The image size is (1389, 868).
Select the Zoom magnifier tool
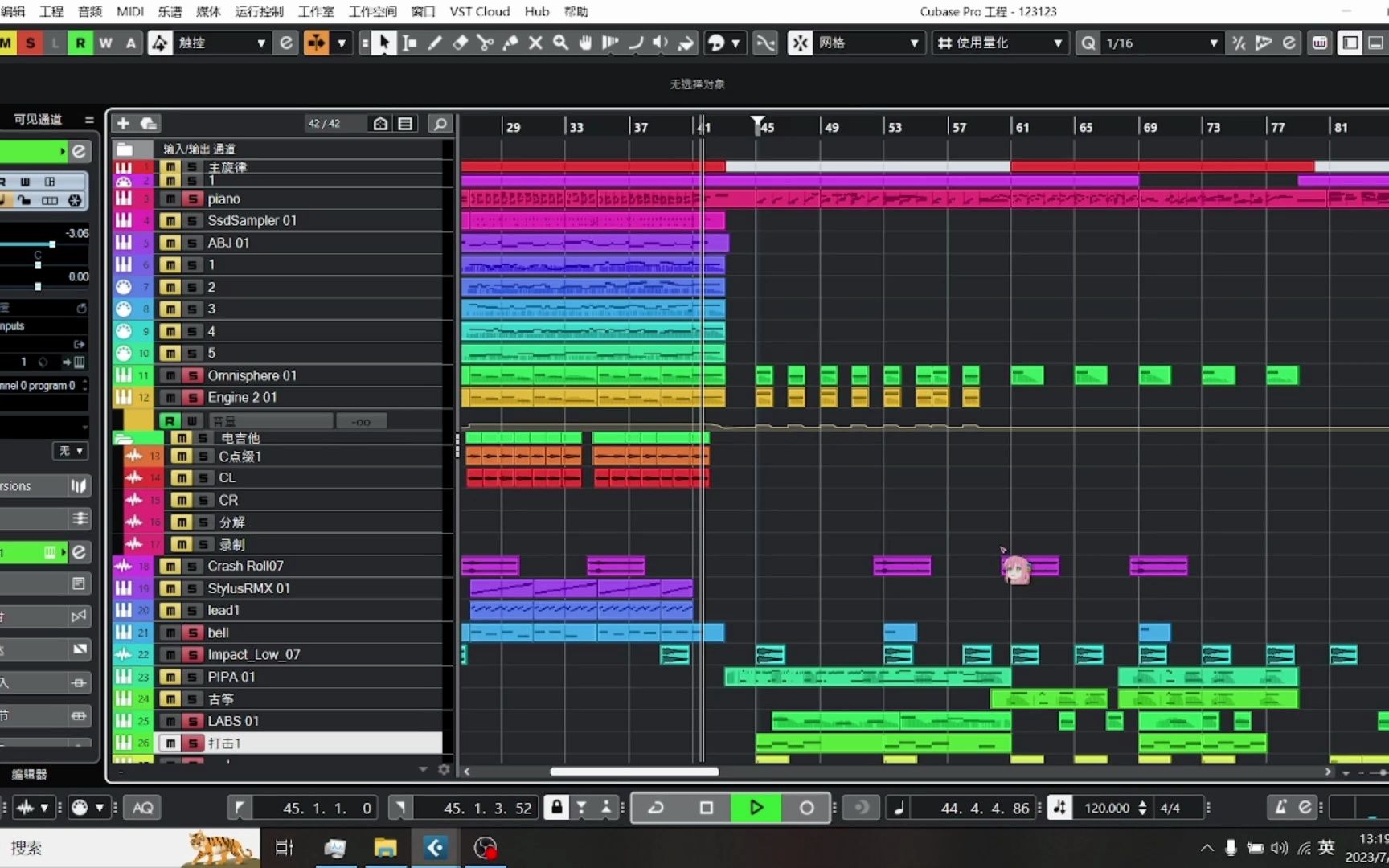point(560,43)
